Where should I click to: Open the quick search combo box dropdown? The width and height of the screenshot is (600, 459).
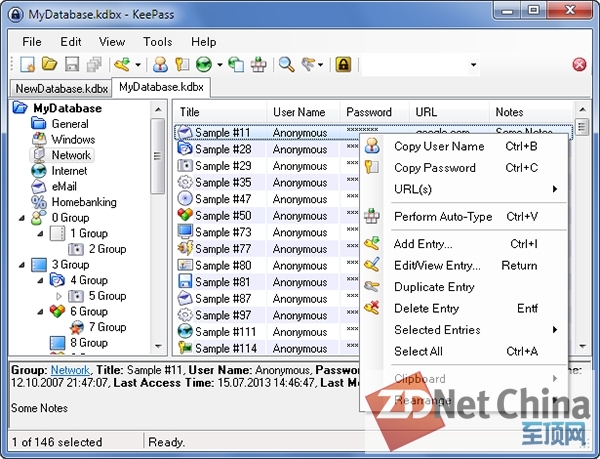point(473,65)
